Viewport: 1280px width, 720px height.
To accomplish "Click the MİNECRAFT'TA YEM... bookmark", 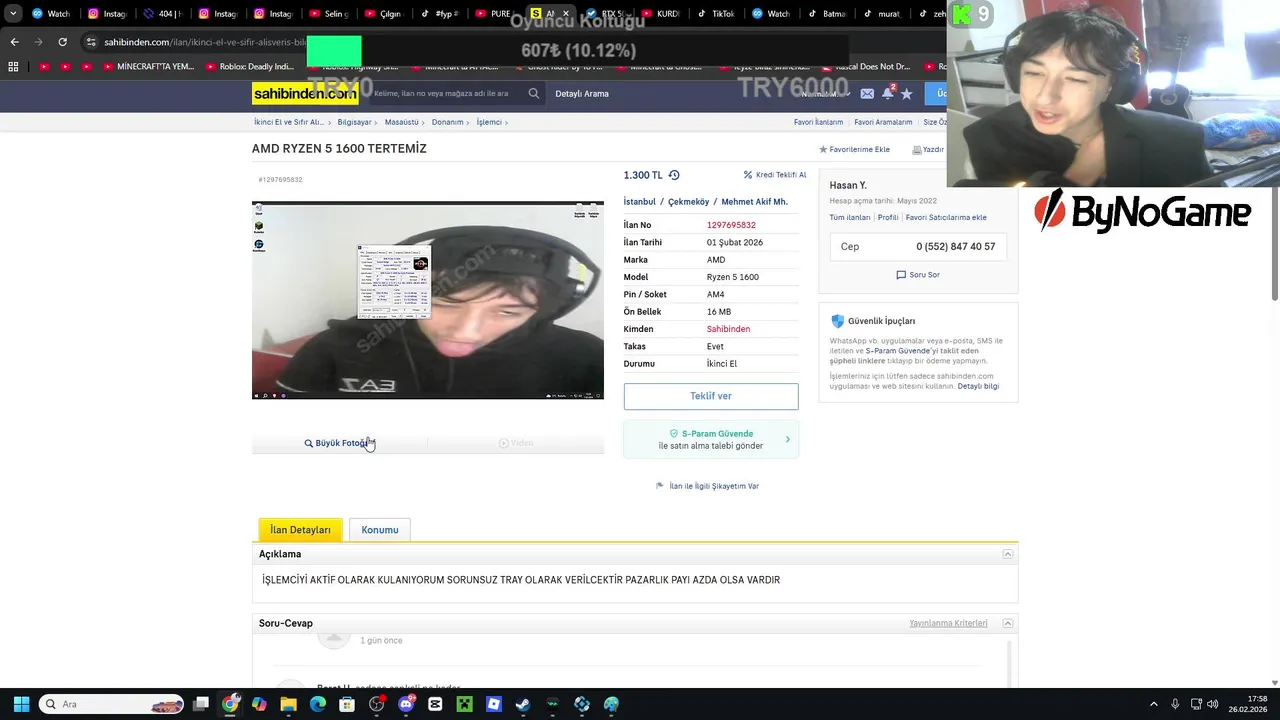I will 148,67.
